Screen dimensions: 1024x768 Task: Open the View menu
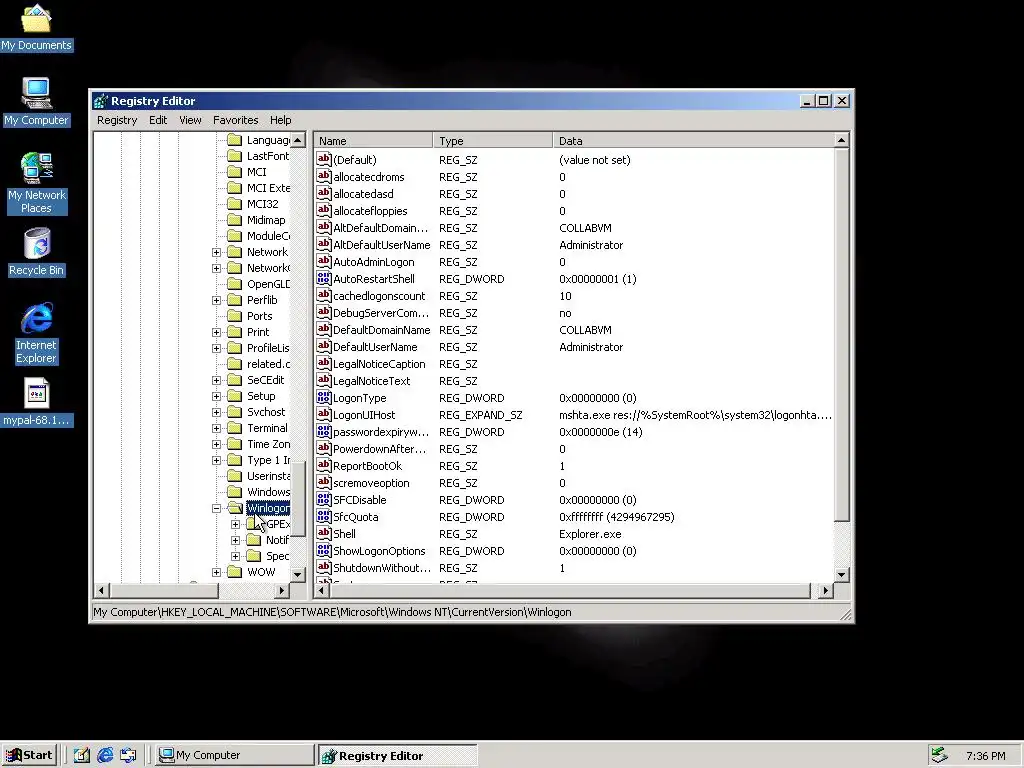click(190, 120)
